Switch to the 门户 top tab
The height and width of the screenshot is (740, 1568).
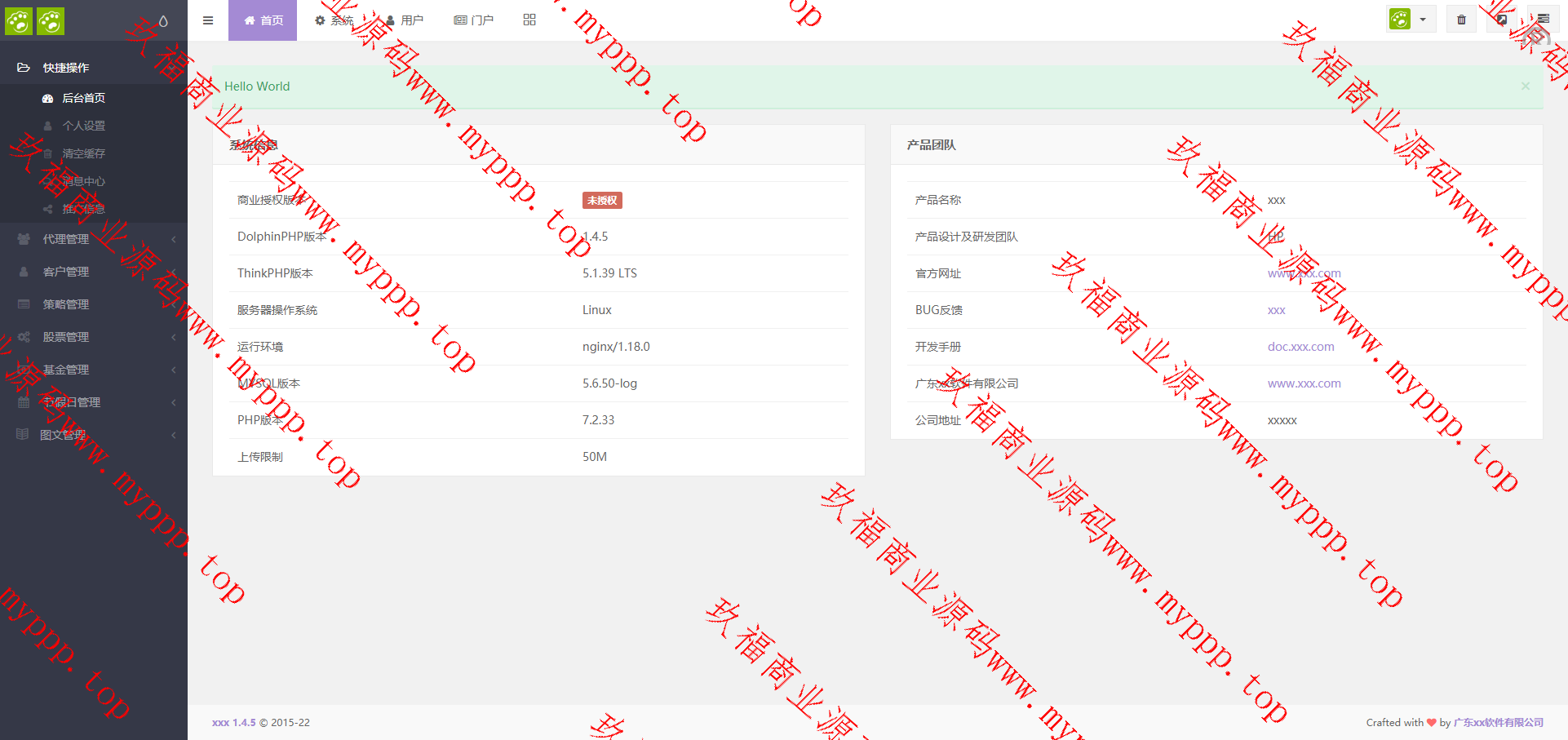(473, 20)
